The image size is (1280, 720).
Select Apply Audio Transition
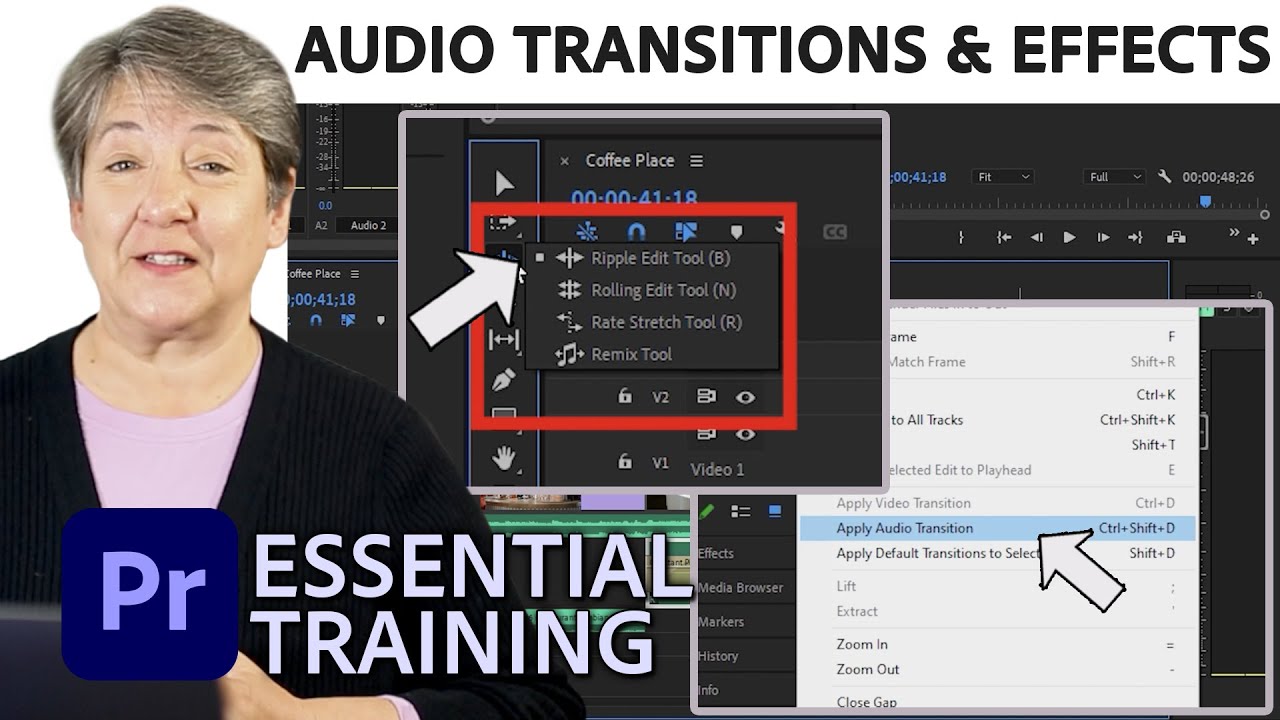[x=997, y=528]
